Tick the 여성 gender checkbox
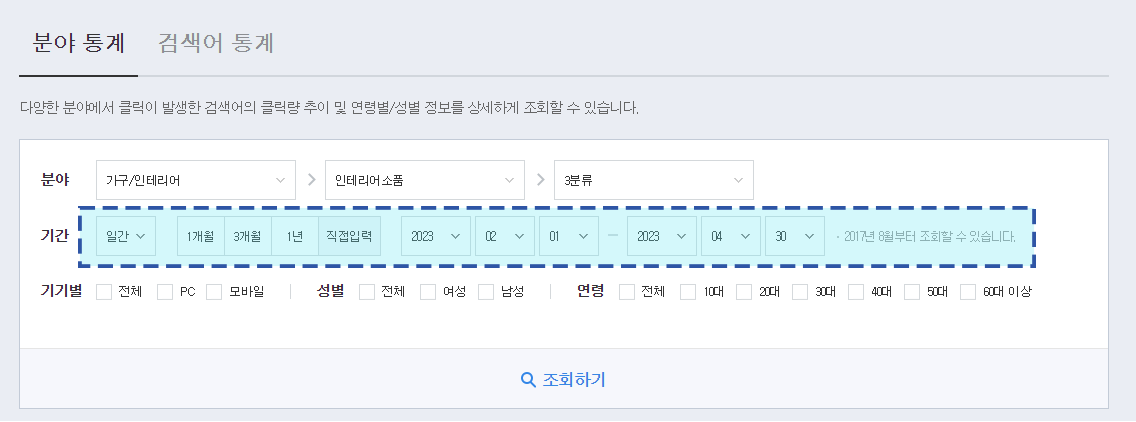Image resolution: width=1136 pixels, height=422 pixels. (x=428, y=292)
